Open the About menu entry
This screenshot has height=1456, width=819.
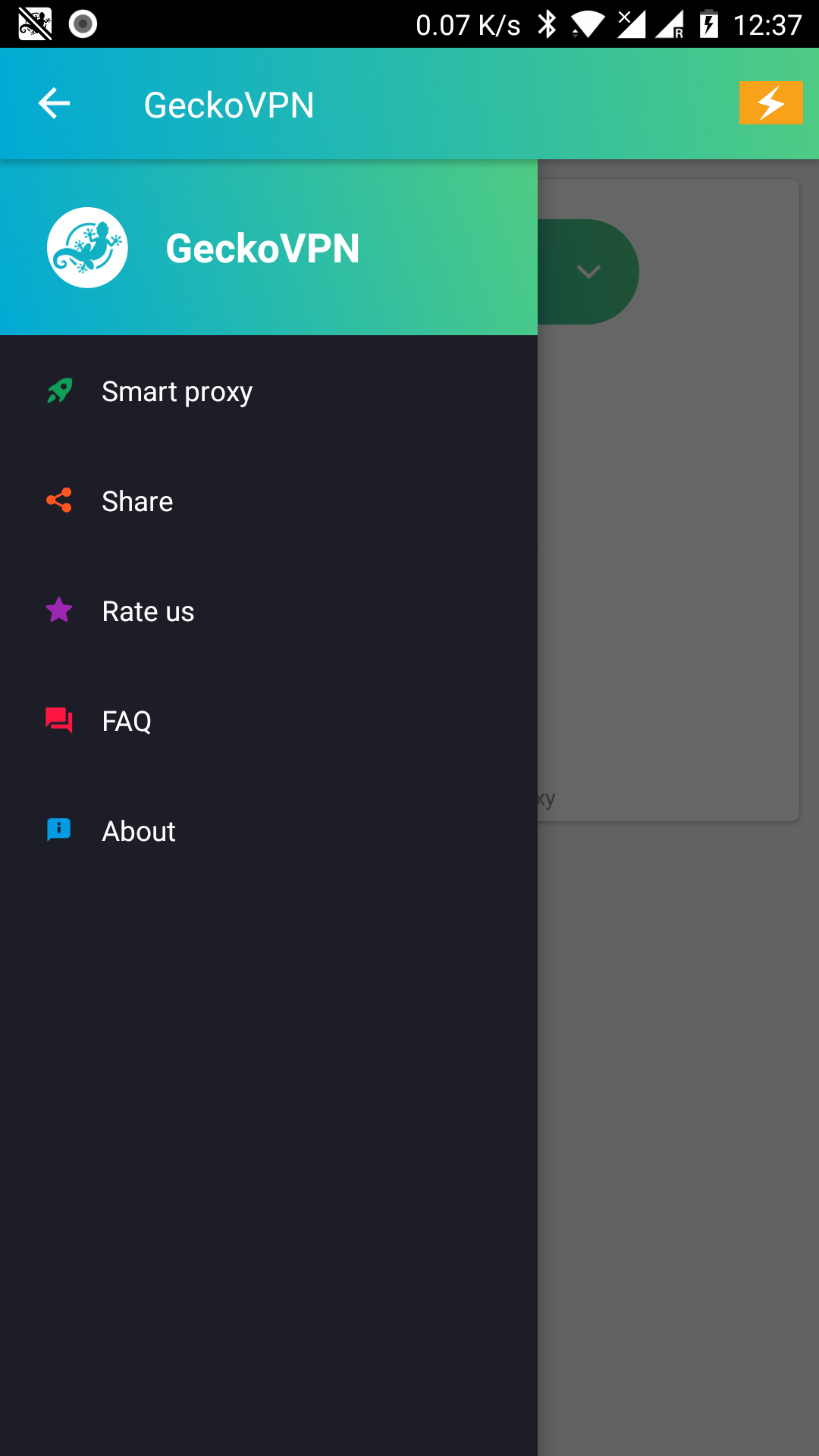(139, 832)
